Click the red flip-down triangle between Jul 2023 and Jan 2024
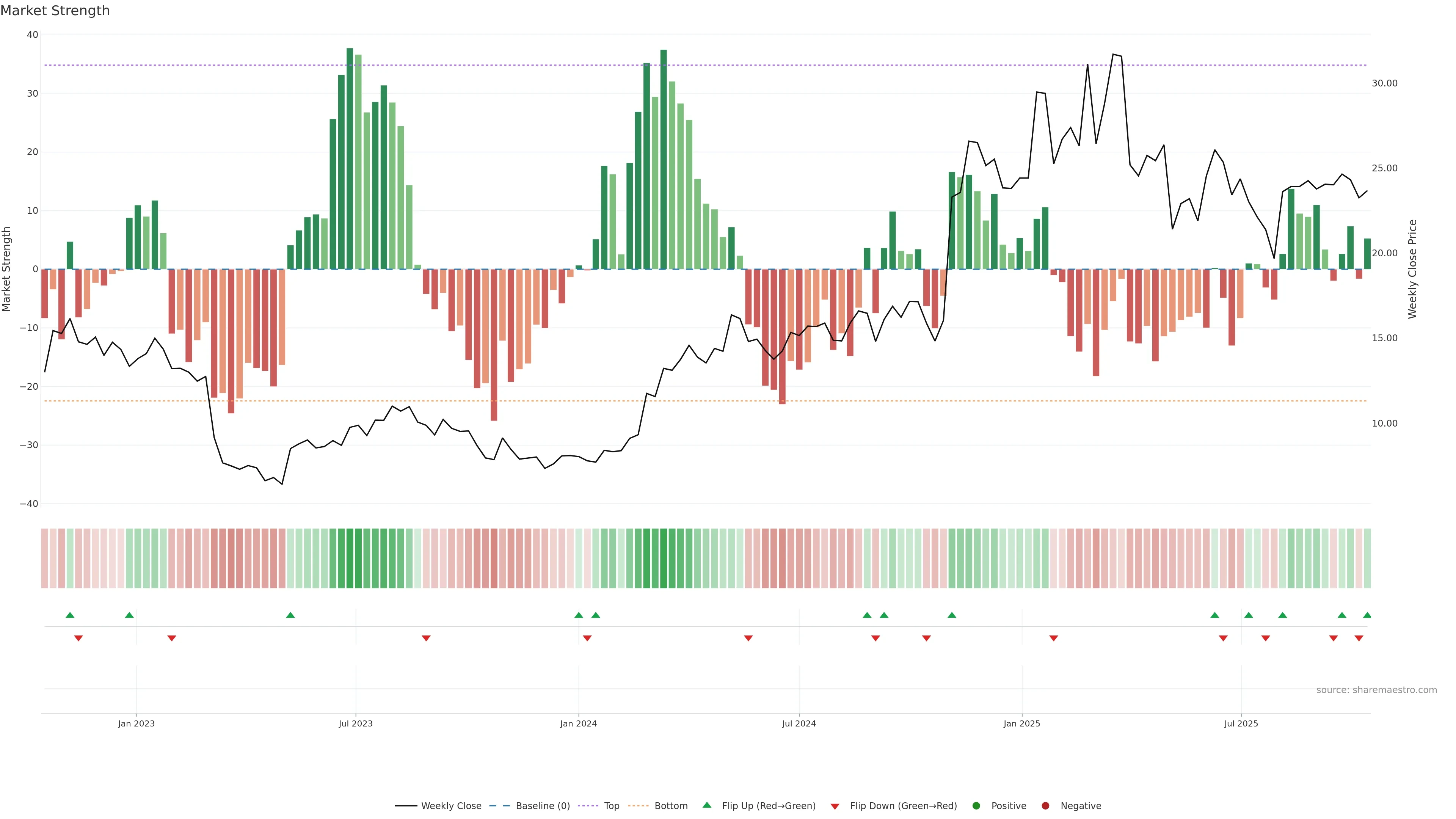Viewport: 1456px width, 819px height. [x=426, y=638]
